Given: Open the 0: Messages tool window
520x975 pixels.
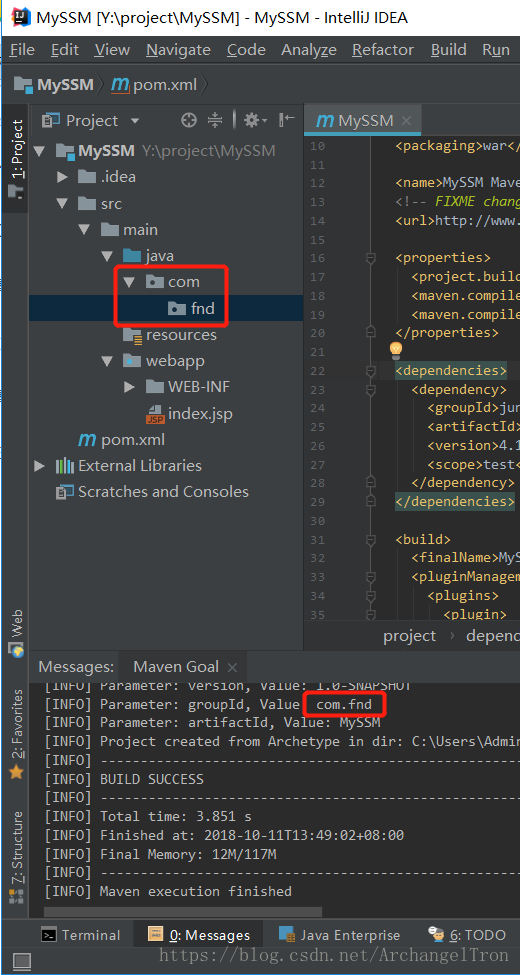Looking at the screenshot, I should [x=199, y=935].
